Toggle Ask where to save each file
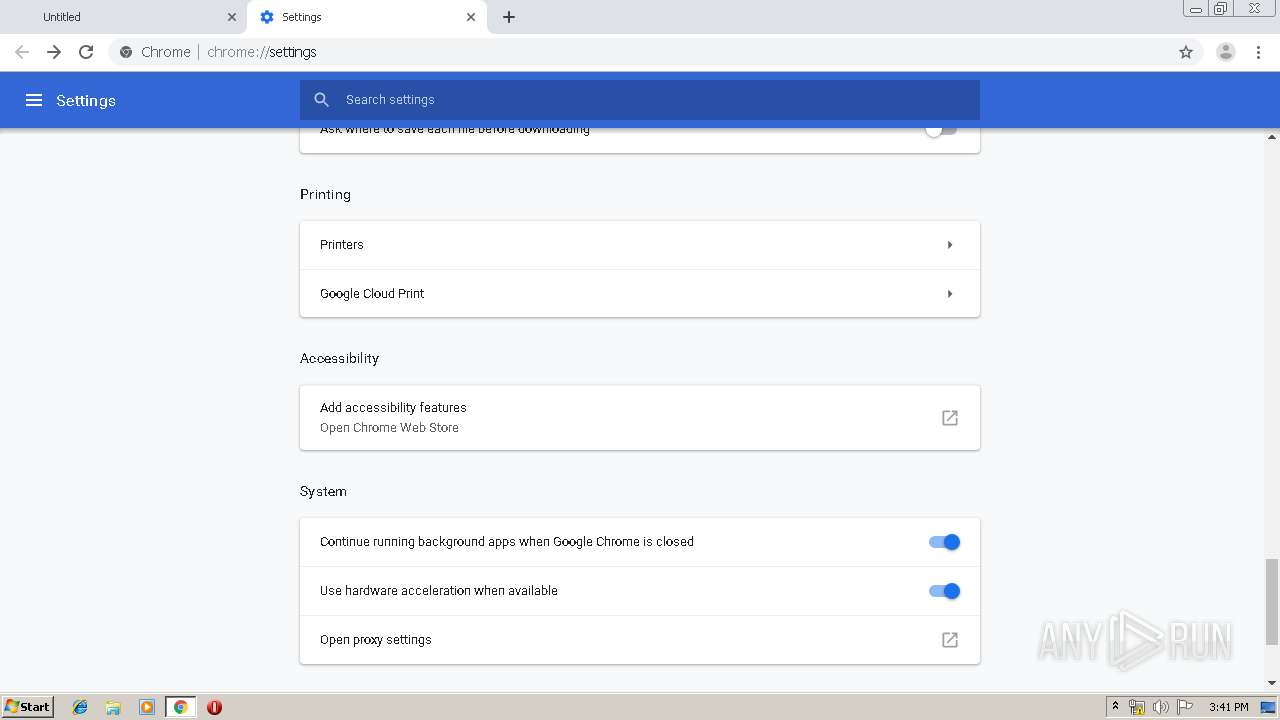This screenshot has height=720, width=1280. 941,129
